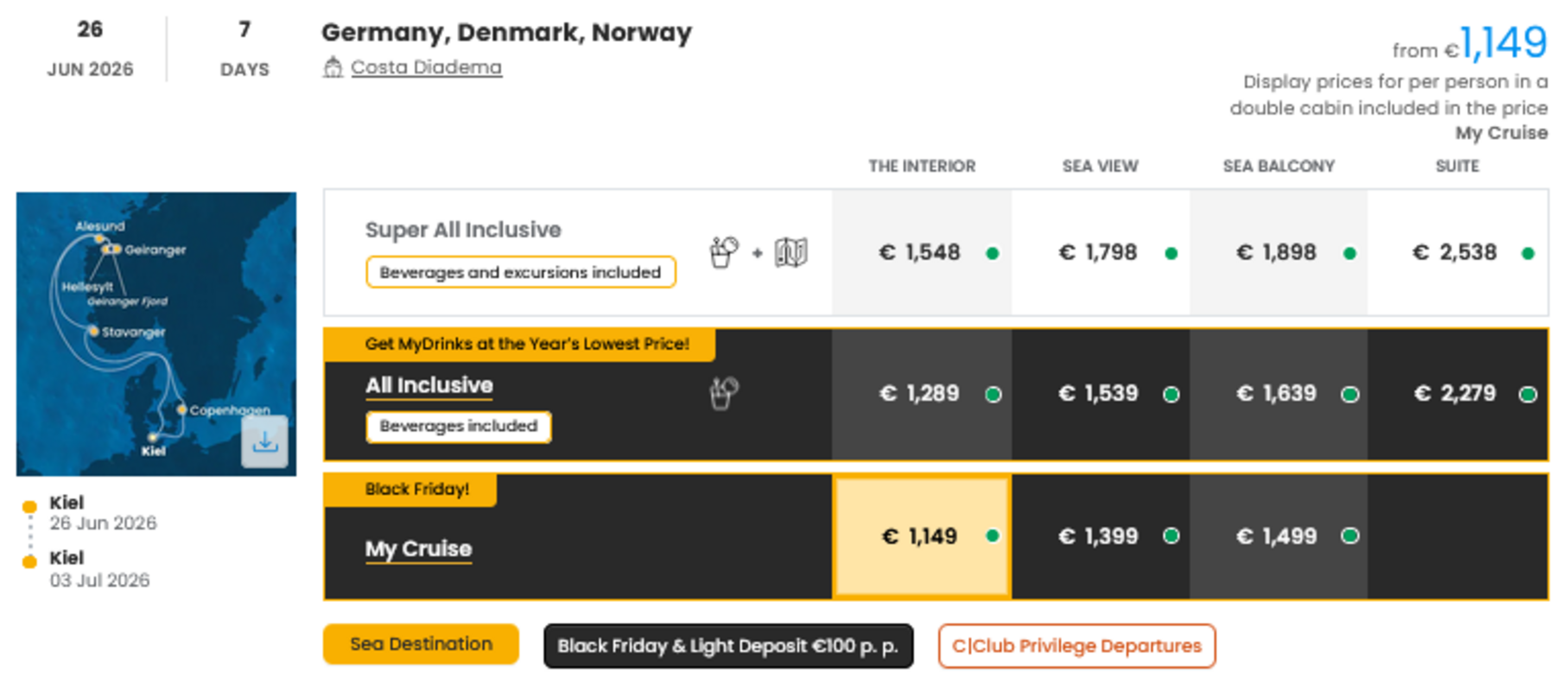
Task: Click Black Friday & Light Deposit tag
Action: pos(727,646)
